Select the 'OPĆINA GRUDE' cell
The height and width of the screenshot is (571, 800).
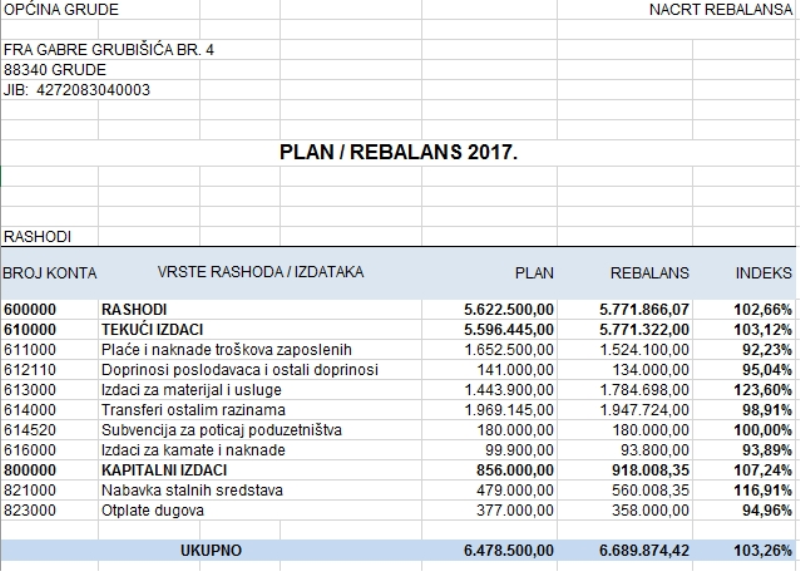(x=61, y=10)
